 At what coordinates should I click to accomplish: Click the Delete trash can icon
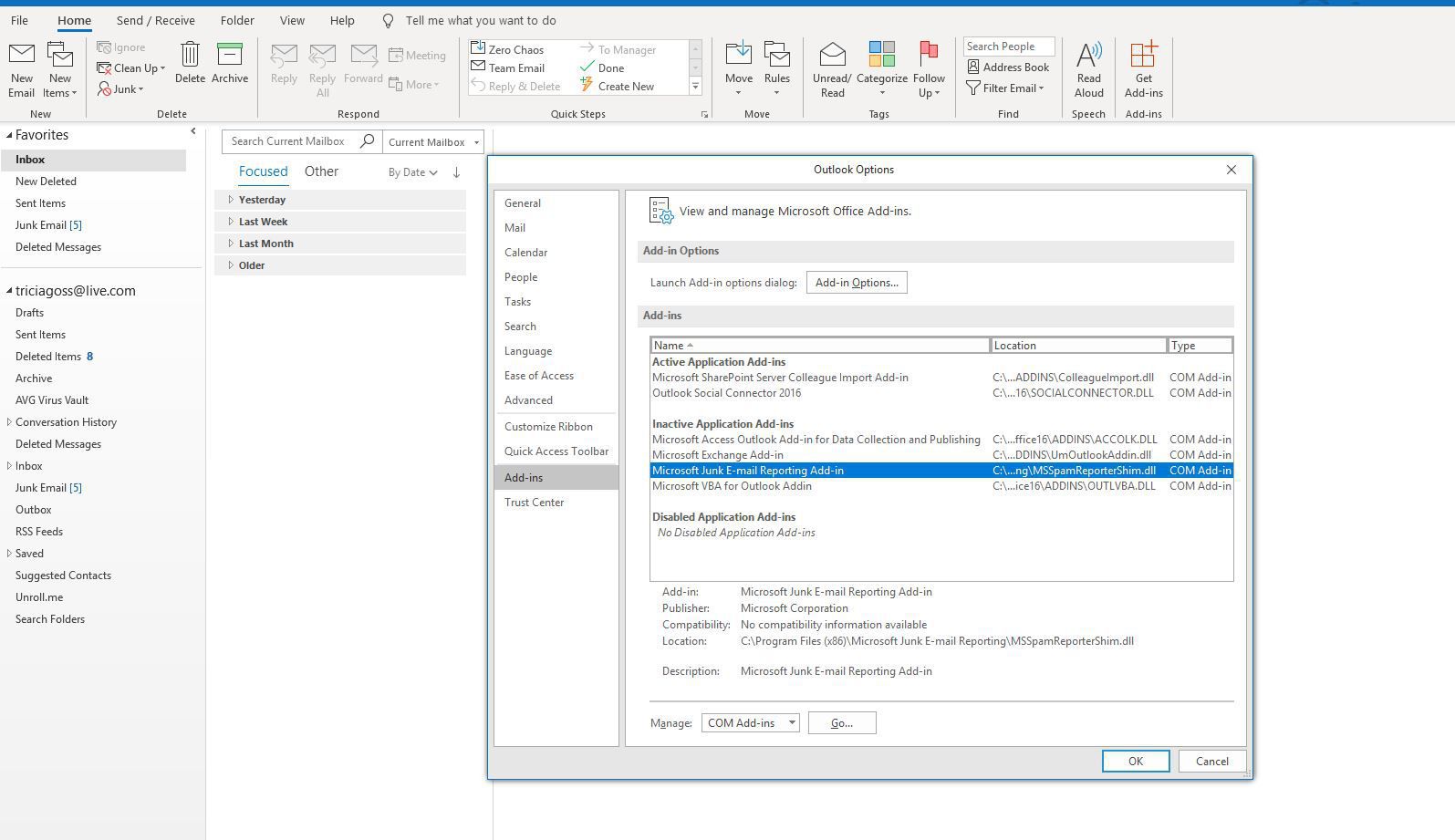coord(190,54)
